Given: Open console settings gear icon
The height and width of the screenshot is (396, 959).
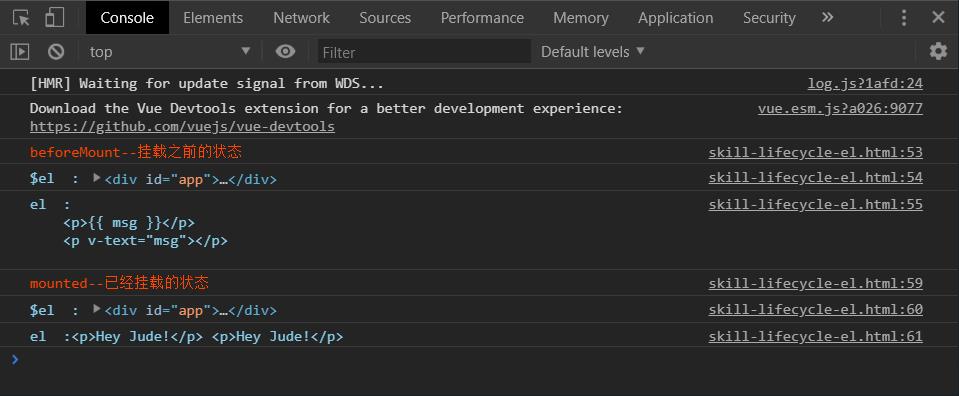Looking at the screenshot, I should pos(938,51).
